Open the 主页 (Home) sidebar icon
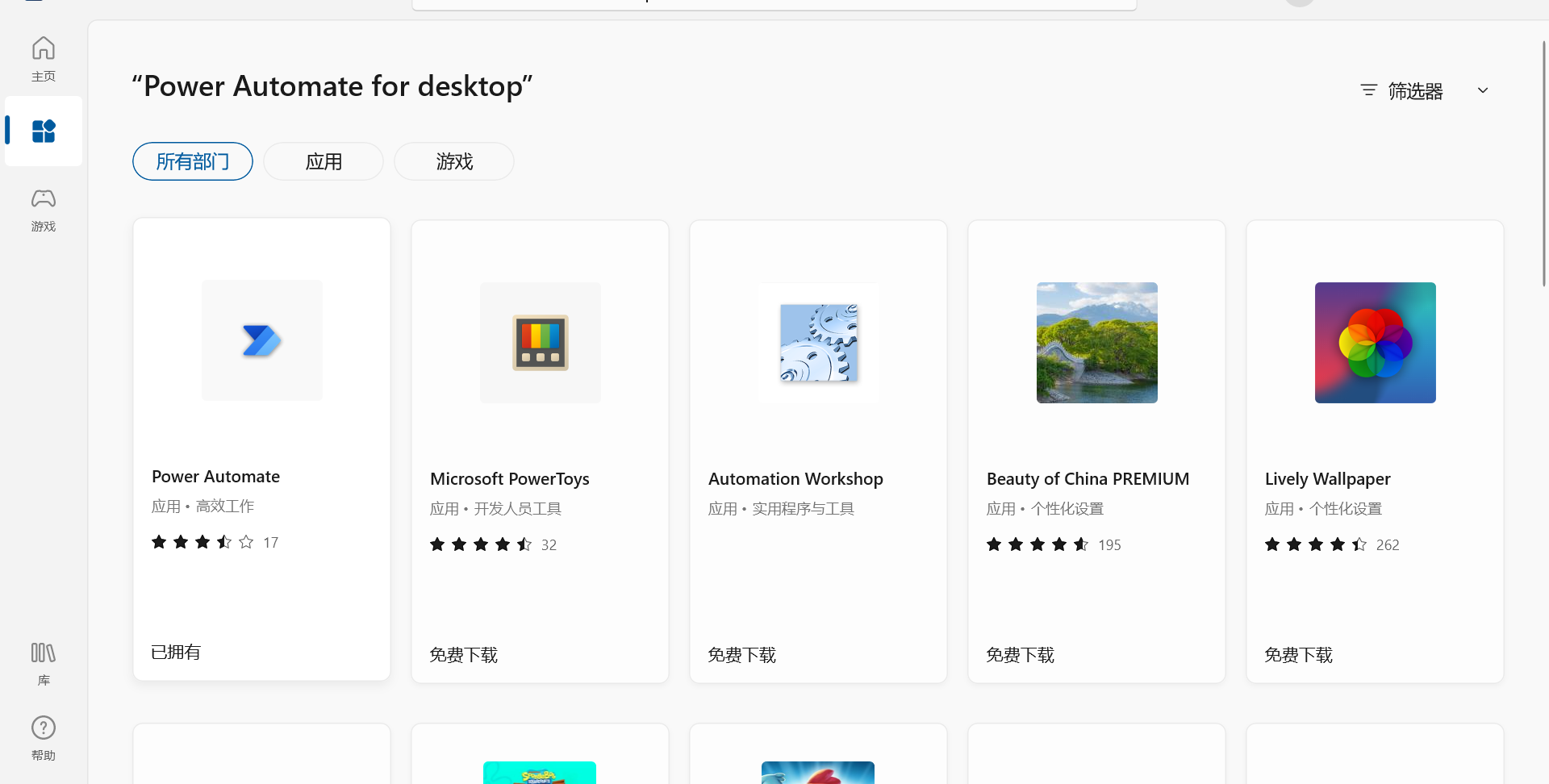Viewport: 1549px width, 784px height. coord(43,58)
